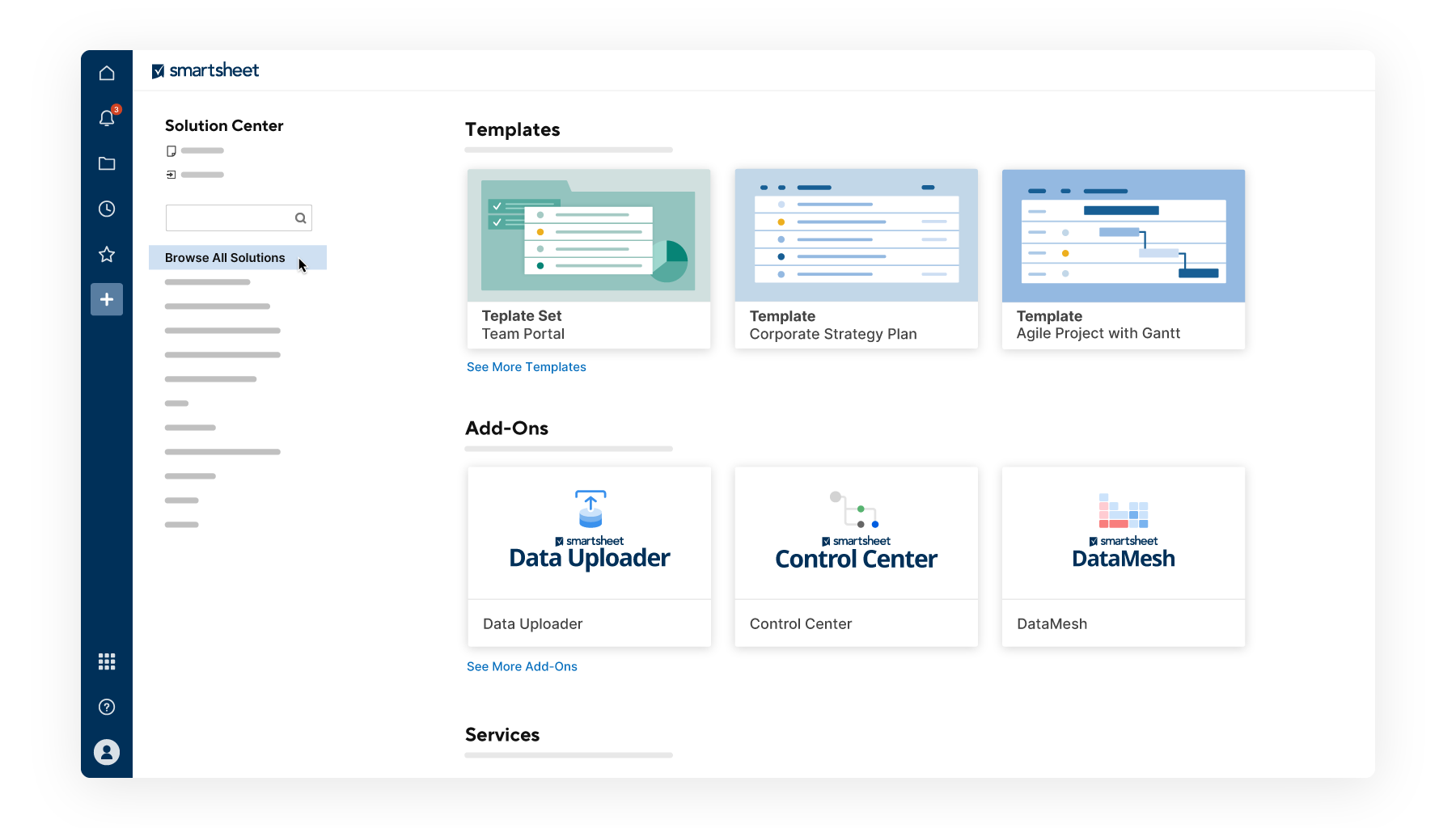Viewport: 1456px width, 828px height.
Task: Click Agile Project with Gantt title
Action: [1098, 333]
